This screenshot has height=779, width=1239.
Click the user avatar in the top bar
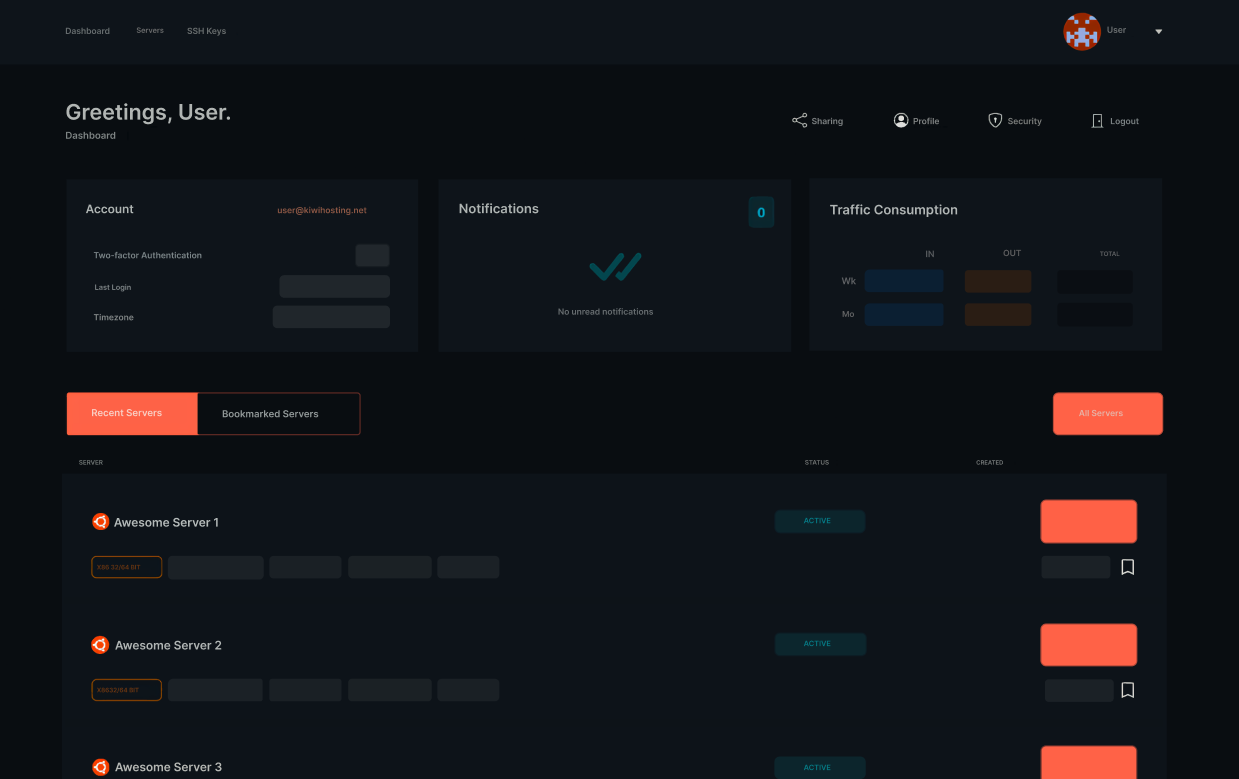pos(1081,31)
